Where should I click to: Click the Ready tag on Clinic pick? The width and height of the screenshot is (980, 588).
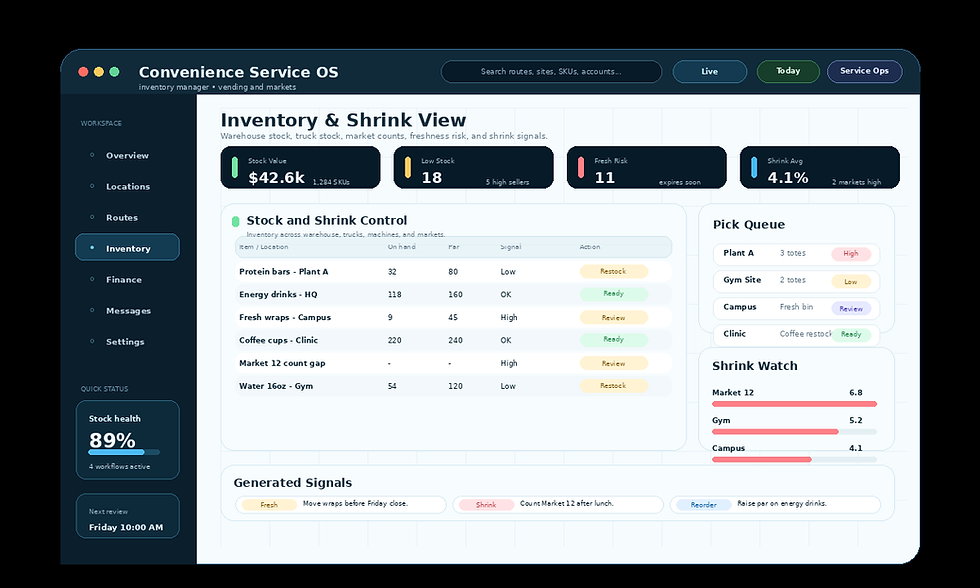(851, 334)
